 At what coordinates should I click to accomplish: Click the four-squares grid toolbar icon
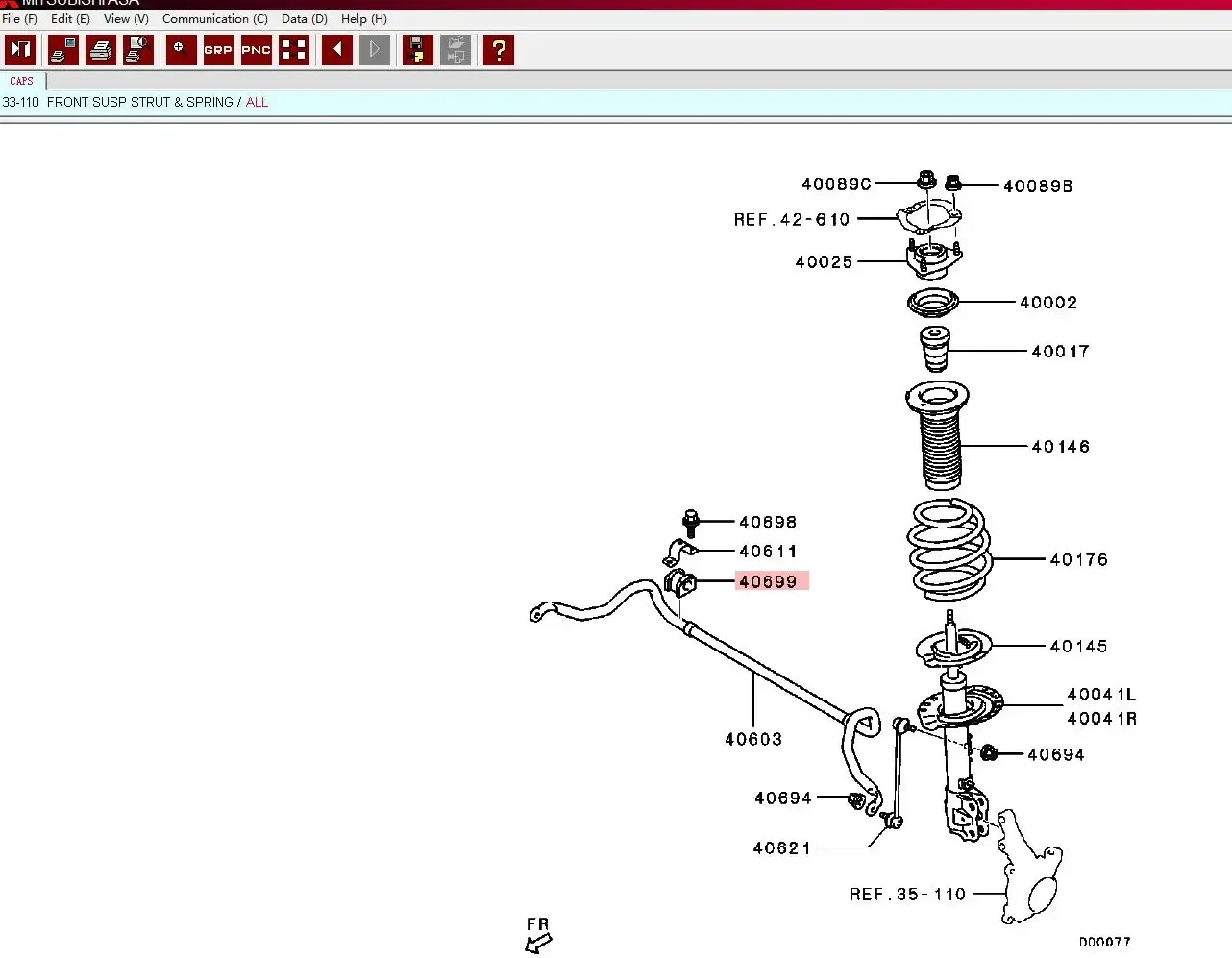(294, 50)
